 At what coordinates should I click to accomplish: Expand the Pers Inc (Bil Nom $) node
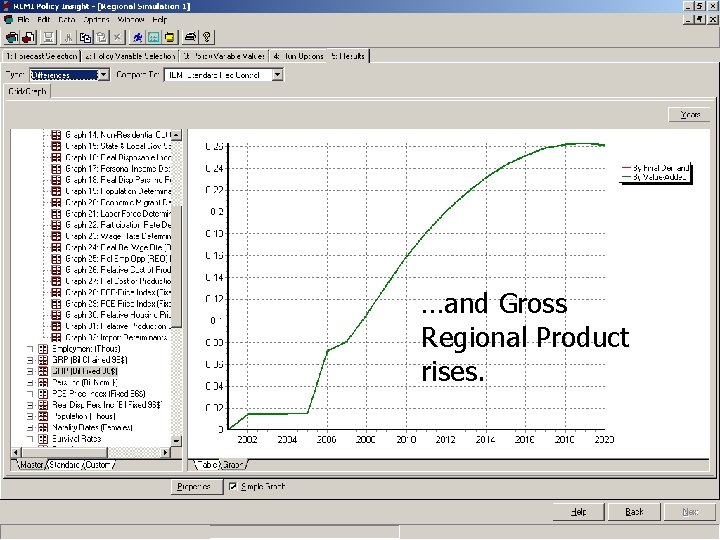[x=30, y=382]
